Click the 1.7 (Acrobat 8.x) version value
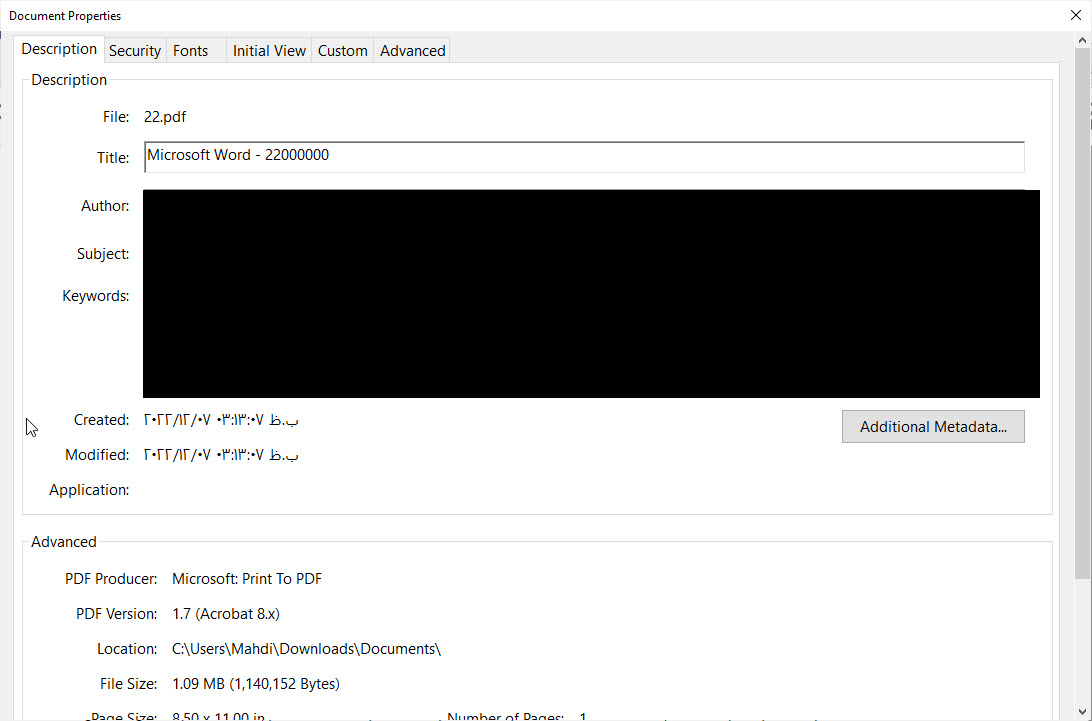 click(x=226, y=614)
